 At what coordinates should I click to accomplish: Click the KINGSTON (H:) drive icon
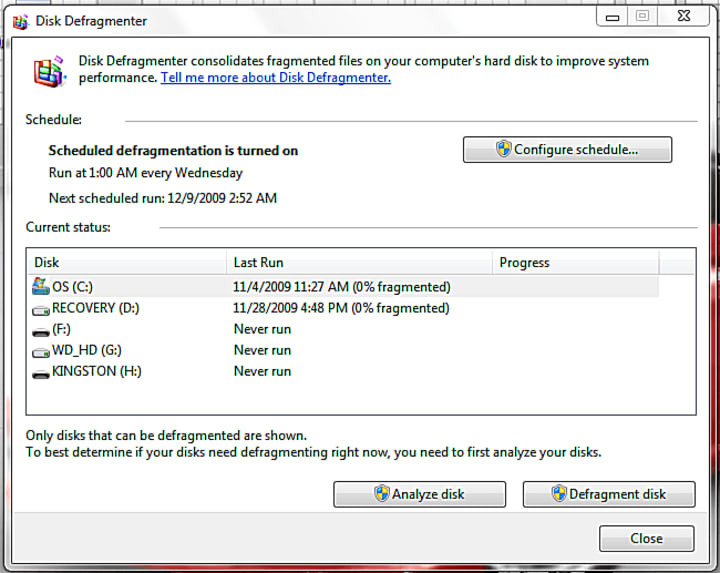[x=41, y=374]
